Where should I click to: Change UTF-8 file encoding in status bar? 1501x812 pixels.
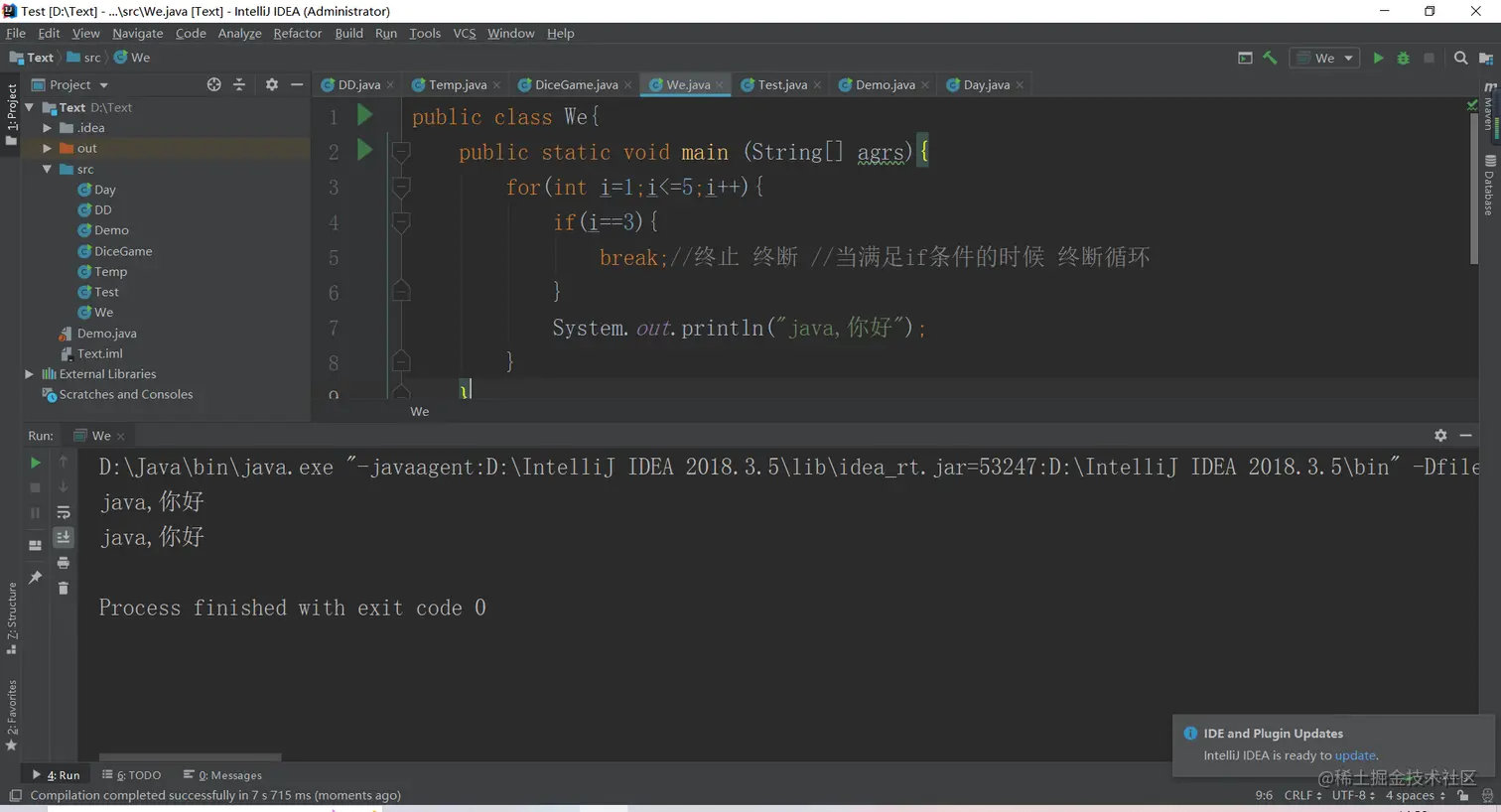tap(1353, 795)
